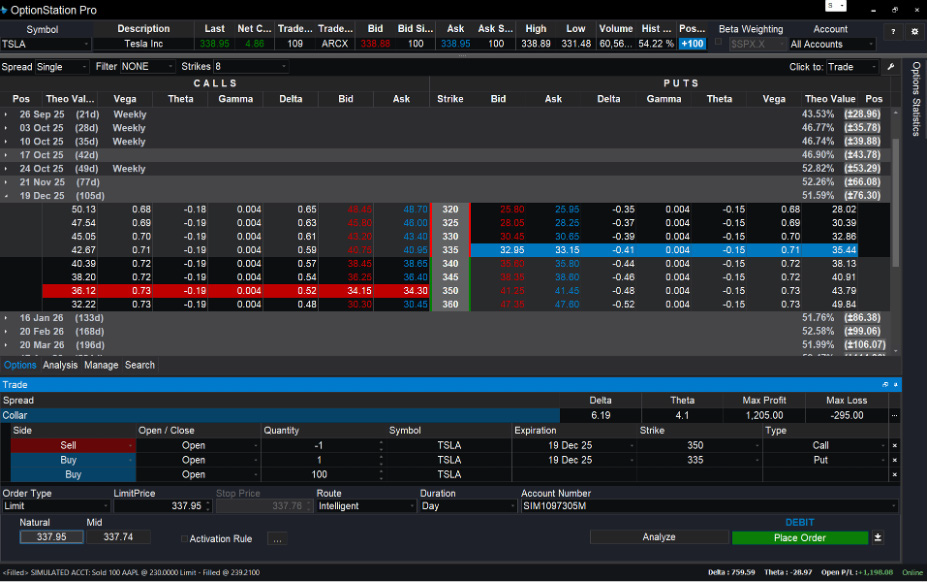Pop out the Trade panel window icon
The height and width of the screenshot is (582, 928).
click(x=885, y=384)
